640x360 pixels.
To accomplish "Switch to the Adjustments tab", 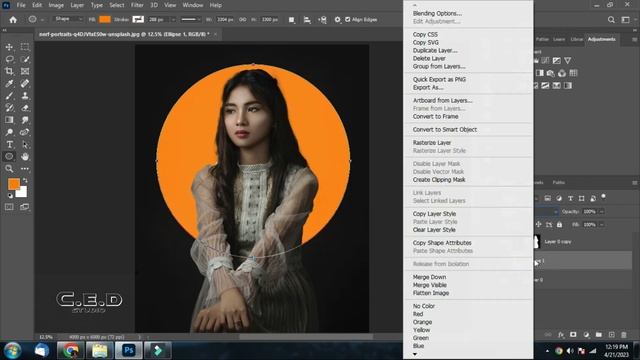I will pos(601,39).
